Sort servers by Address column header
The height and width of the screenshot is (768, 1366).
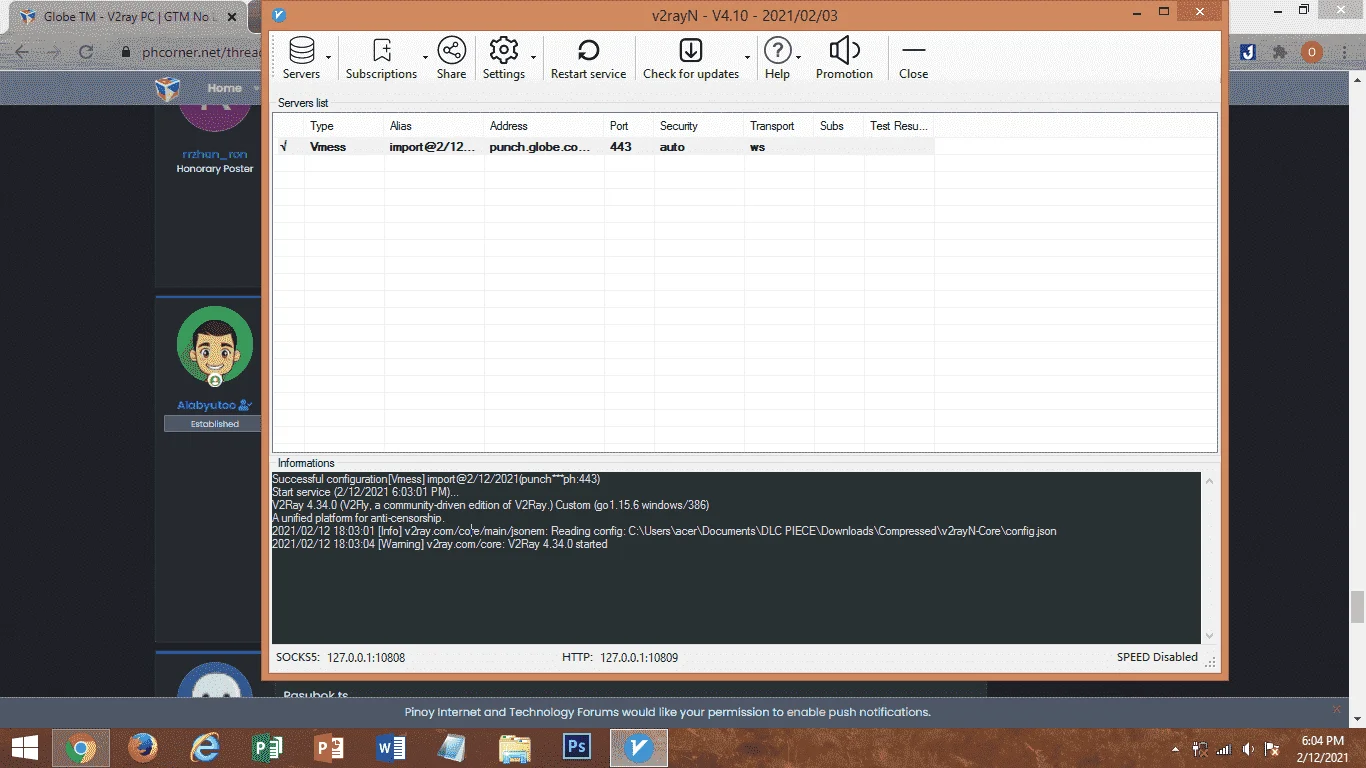tap(544, 126)
